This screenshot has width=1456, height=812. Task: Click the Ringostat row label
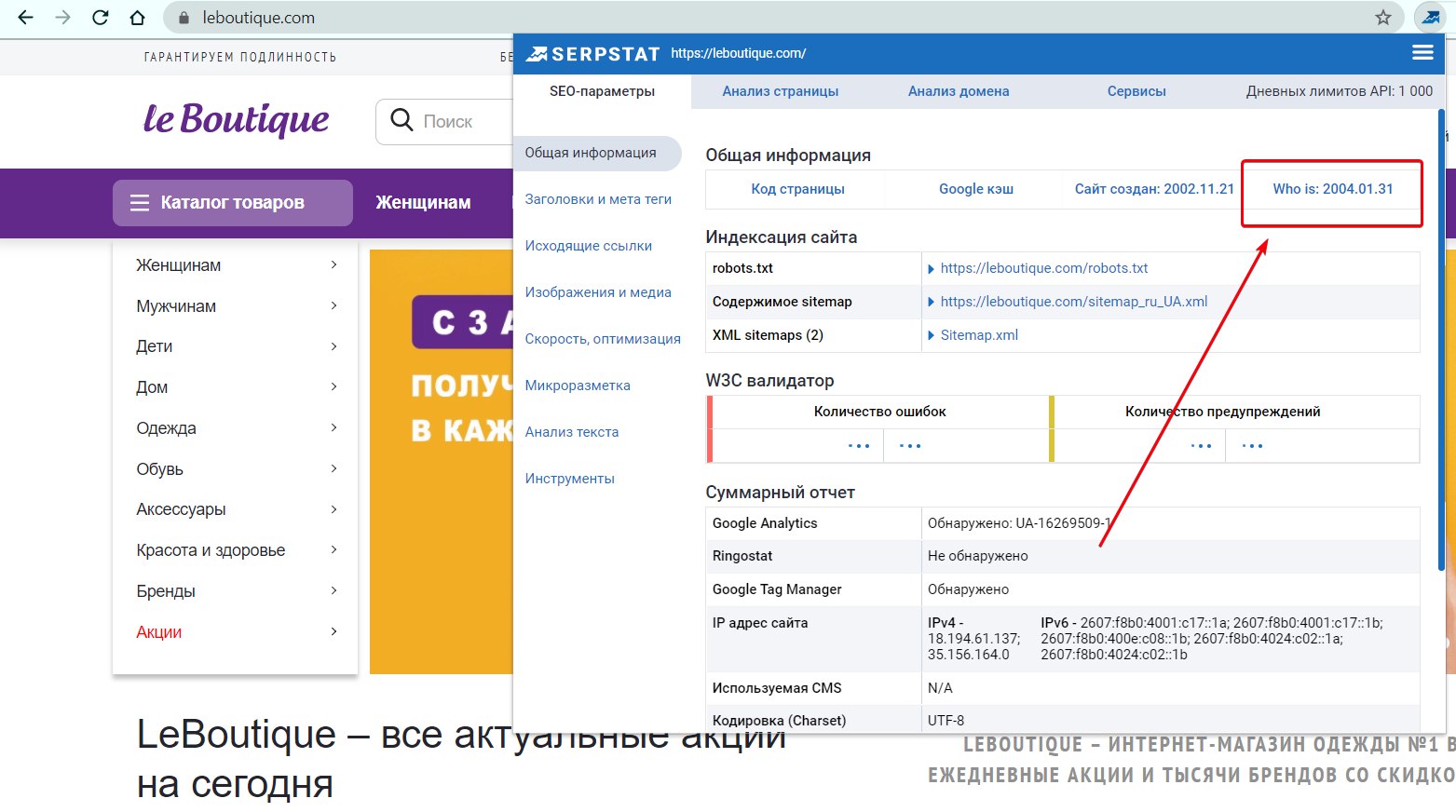[742, 556]
